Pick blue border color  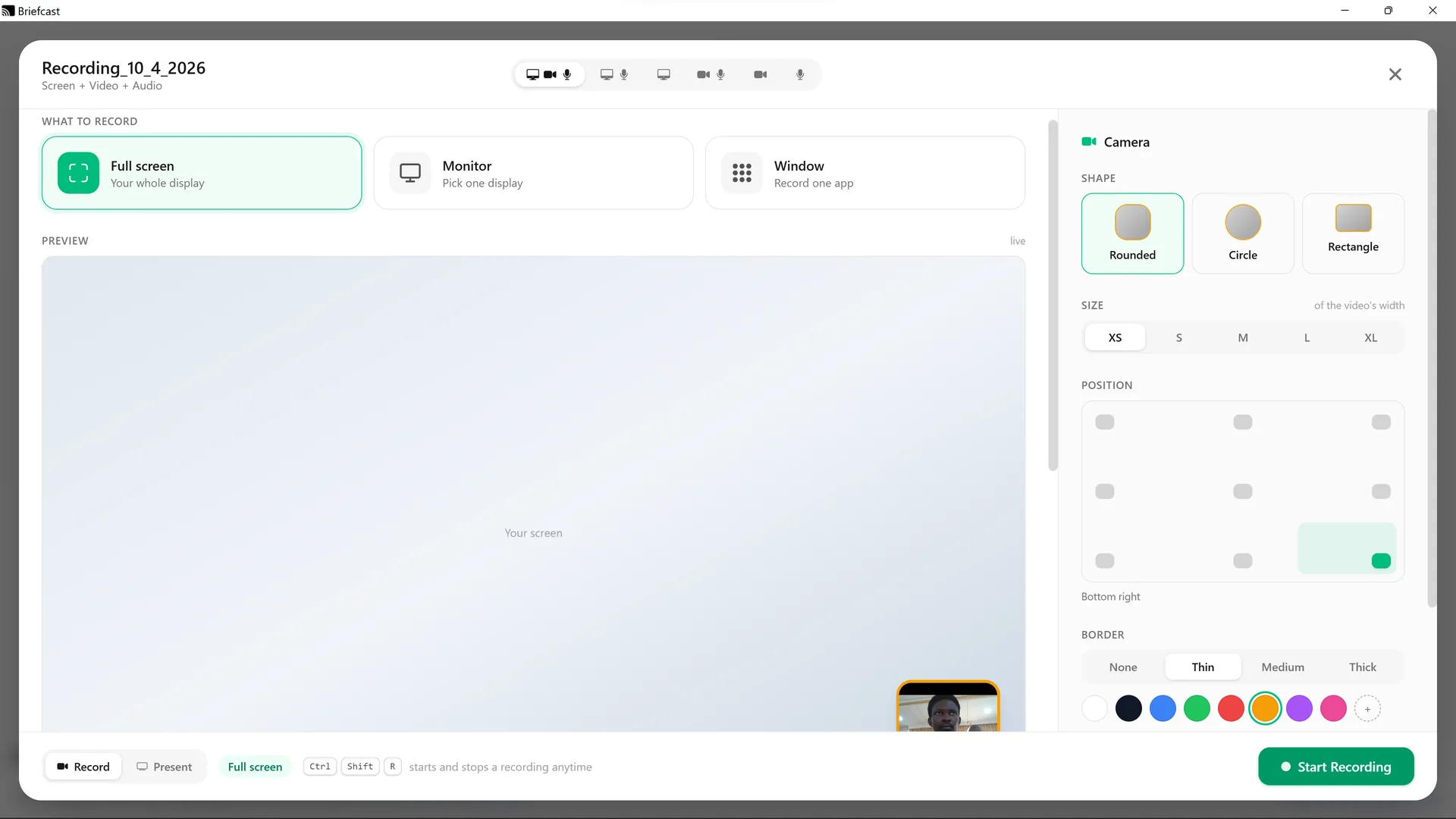click(x=1163, y=708)
